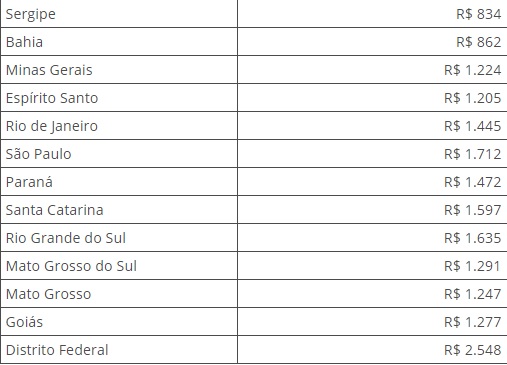Click the R$ 1.597 value

472,210
